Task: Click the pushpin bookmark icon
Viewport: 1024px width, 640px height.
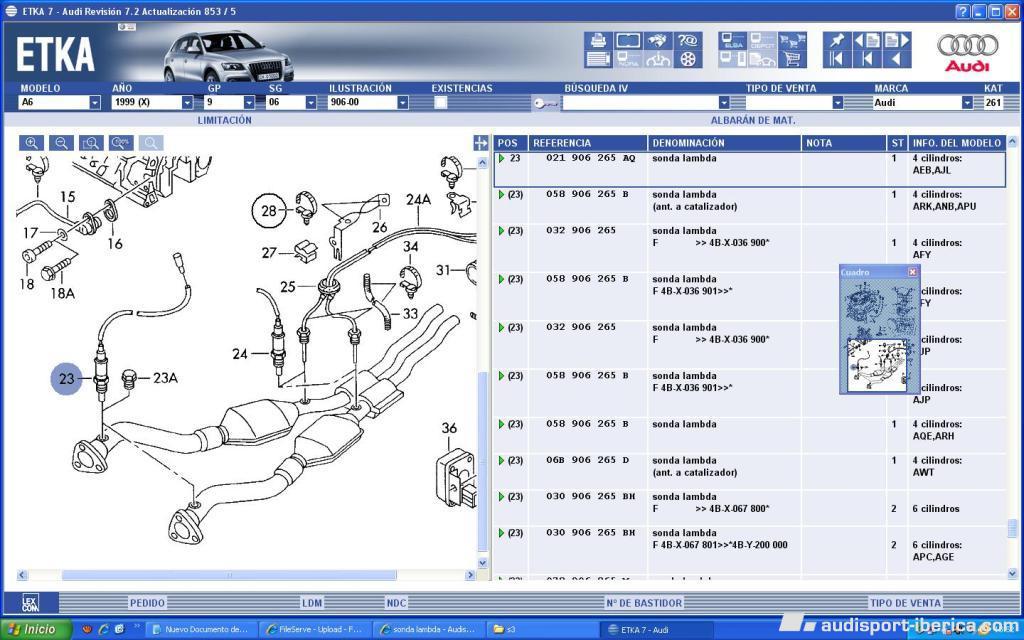Action: point(837,40)
